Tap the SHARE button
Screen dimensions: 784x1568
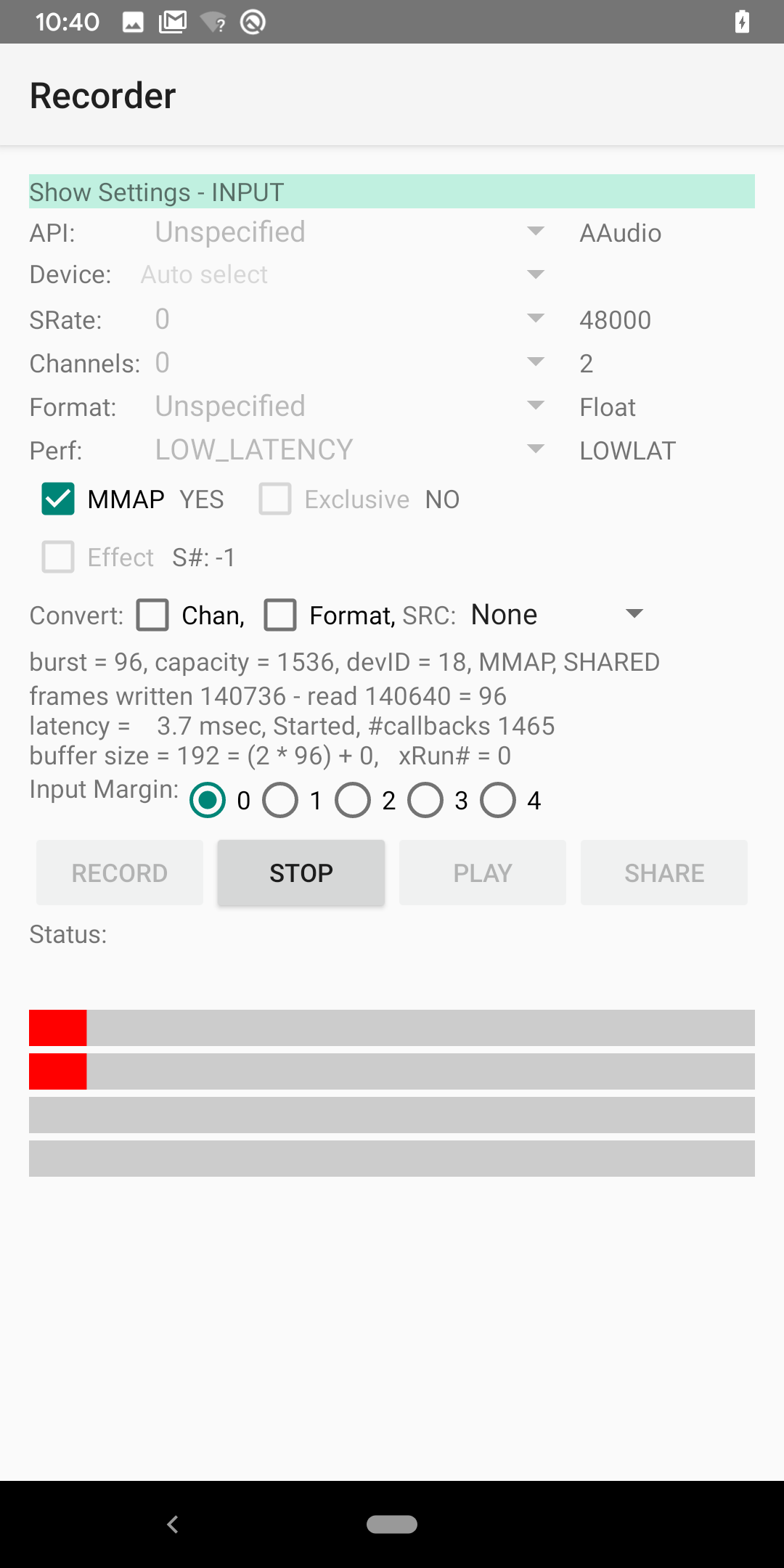pos(663,873)
